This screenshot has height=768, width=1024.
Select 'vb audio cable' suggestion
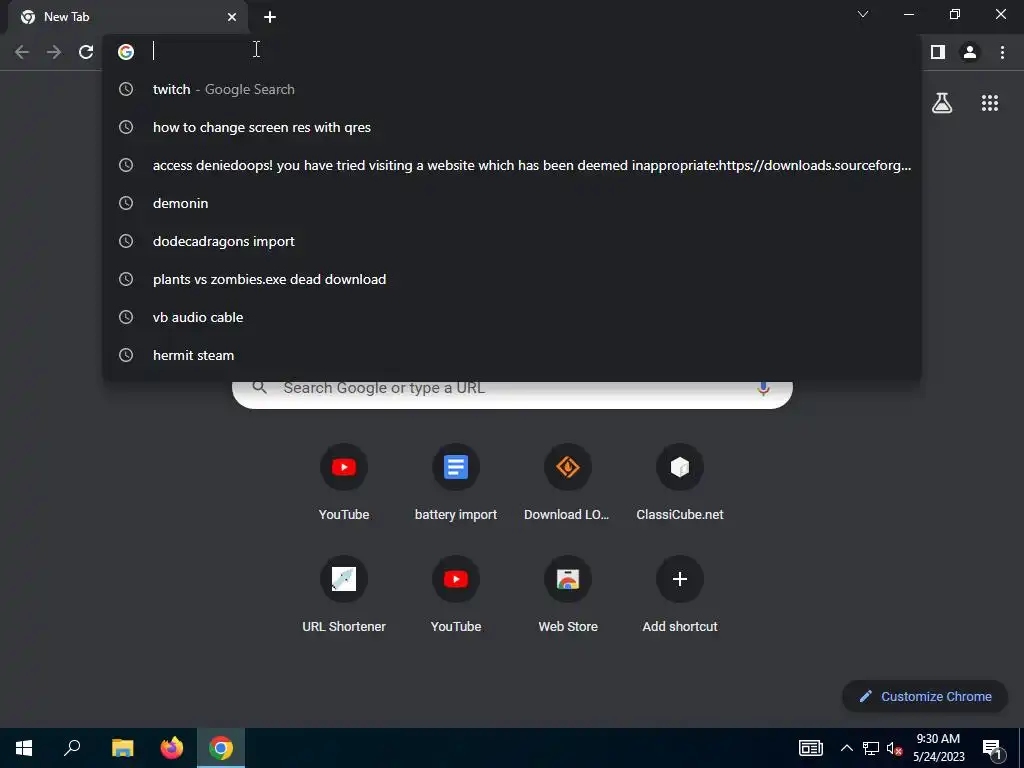pyautogui.click(x=512, y=317)
